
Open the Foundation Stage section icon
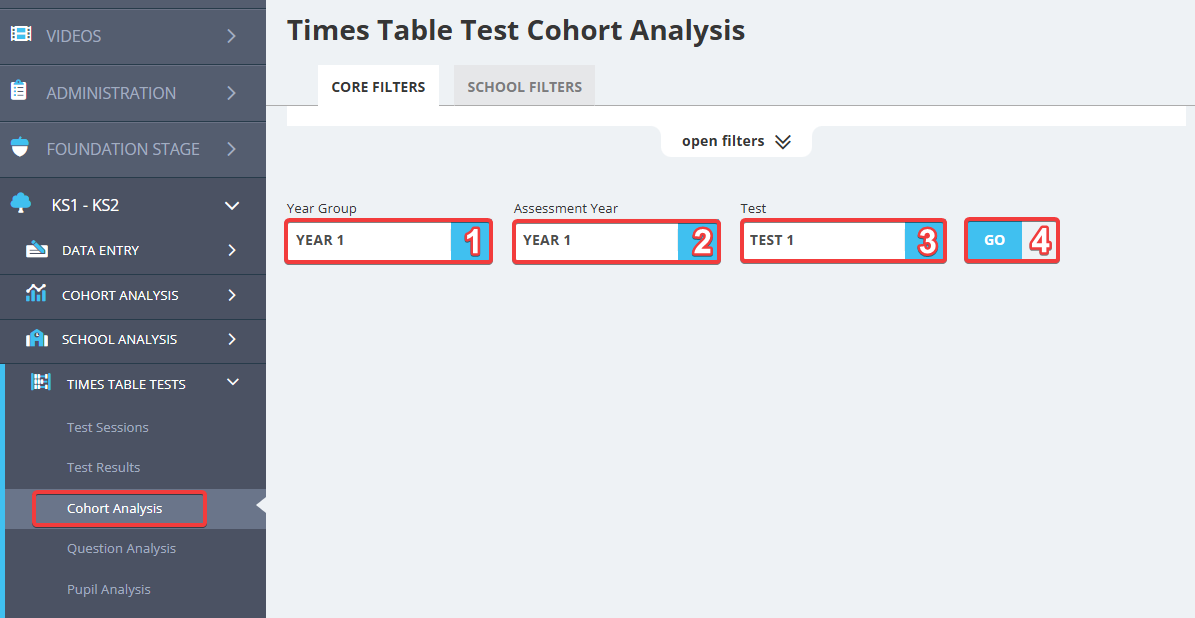click(x=22, y=148)
